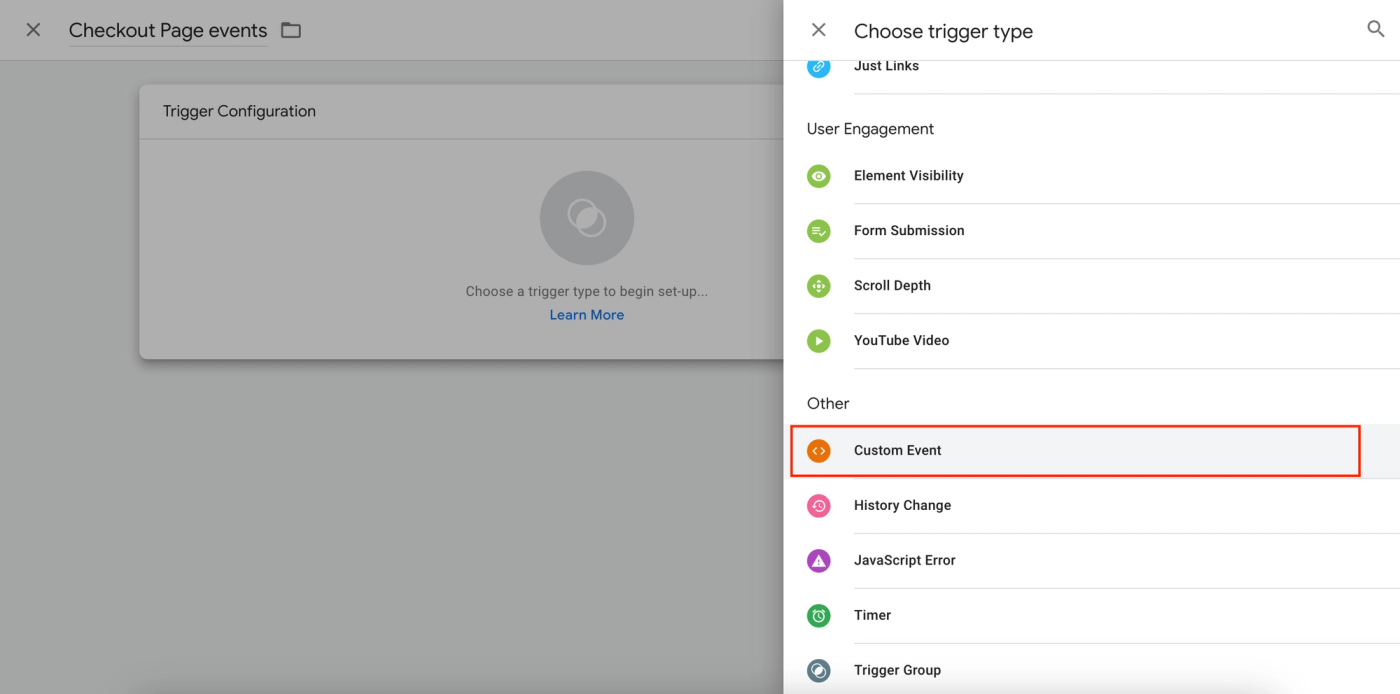Pick the Timer trigger type
This screenshot has height=694, width=1400.
pyautogui.click(x=1092, y=616)
